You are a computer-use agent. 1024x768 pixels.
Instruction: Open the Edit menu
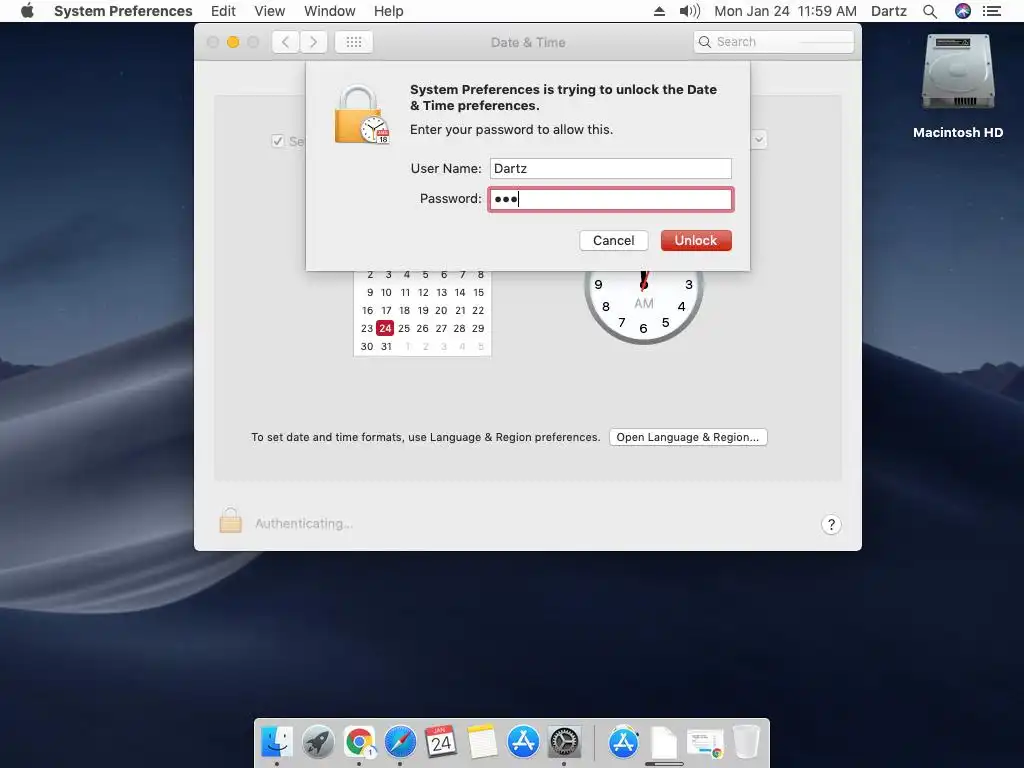223,11
